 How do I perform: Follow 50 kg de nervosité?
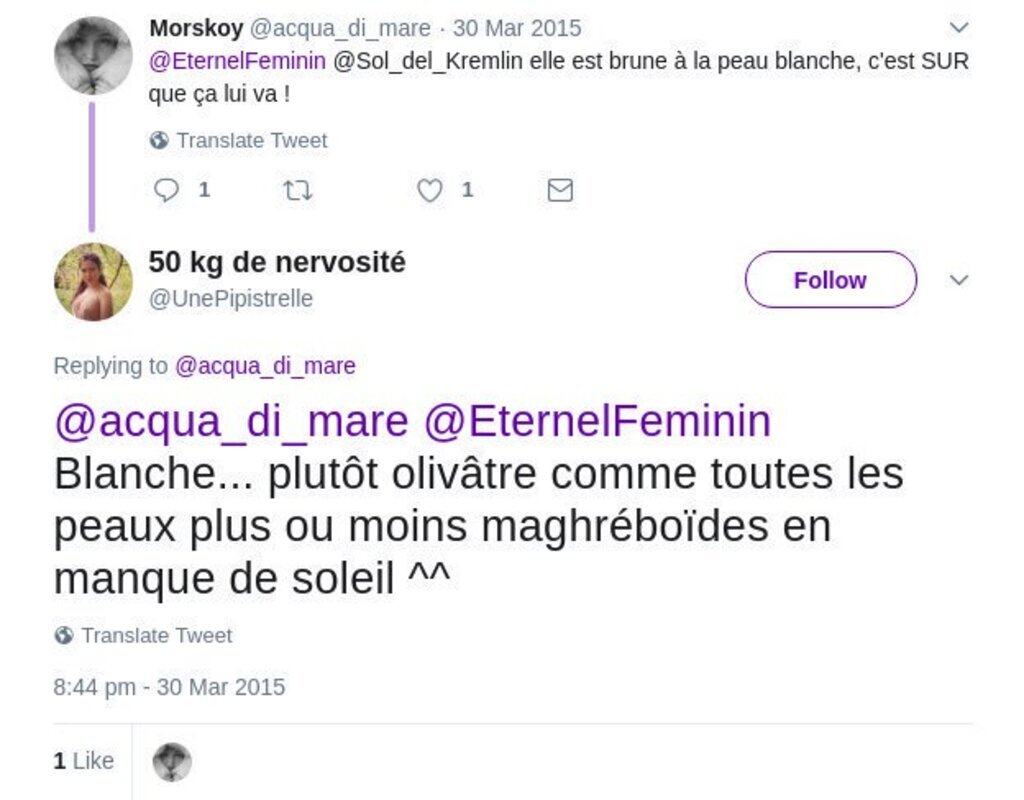pos(830,280)
